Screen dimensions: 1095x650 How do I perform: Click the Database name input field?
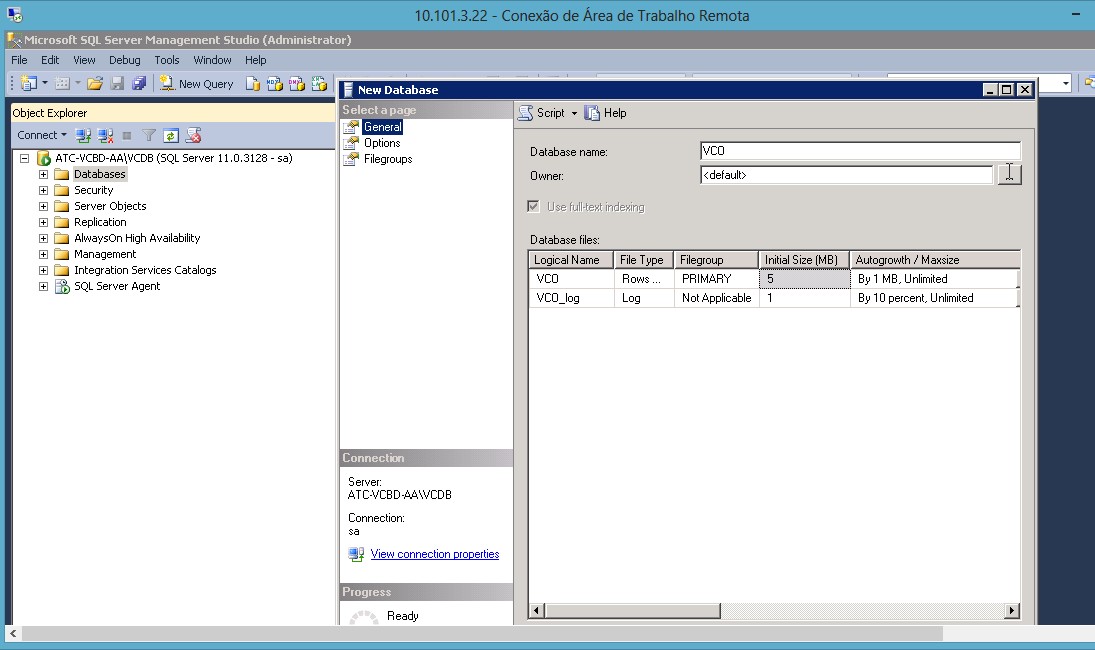click(860, 151)
